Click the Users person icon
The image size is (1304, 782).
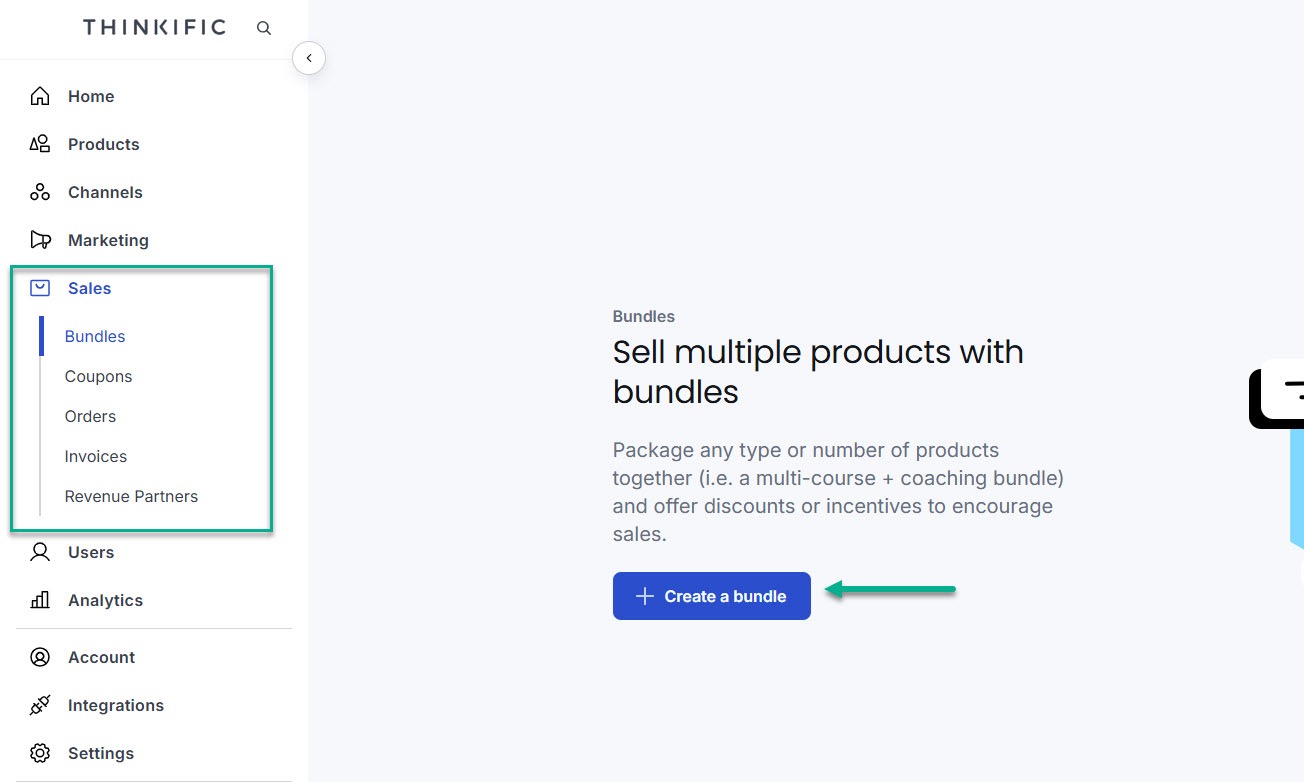click(40, 552)
